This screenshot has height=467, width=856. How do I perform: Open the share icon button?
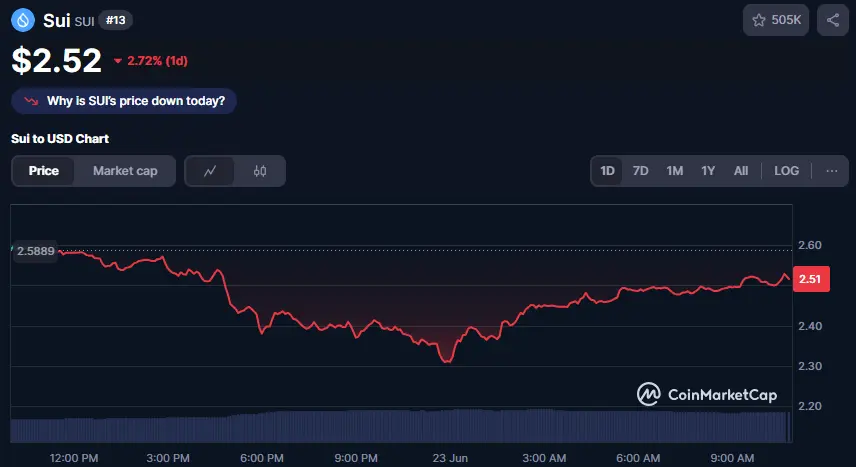coord(833,20)
